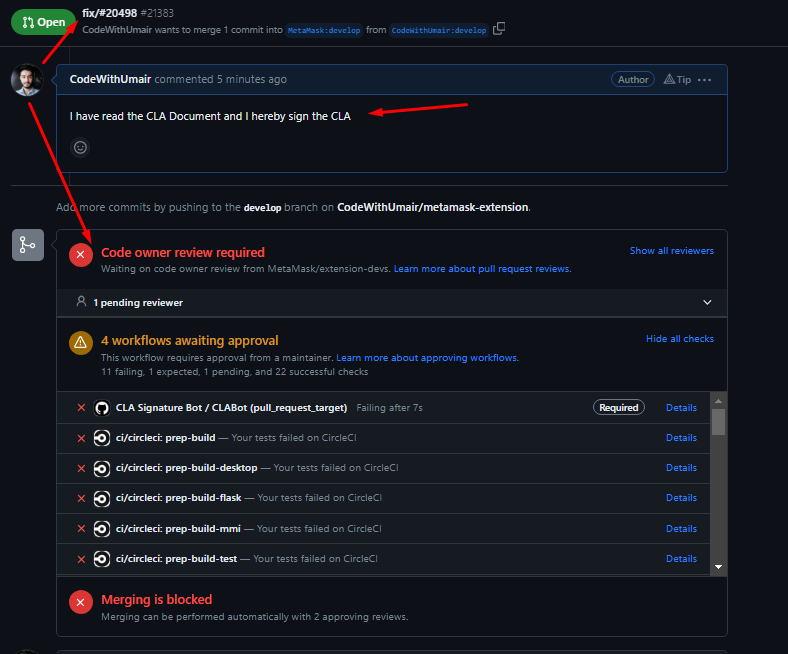
Task: Click the red X Merging is blocked icon
Action: pos(80,602)
